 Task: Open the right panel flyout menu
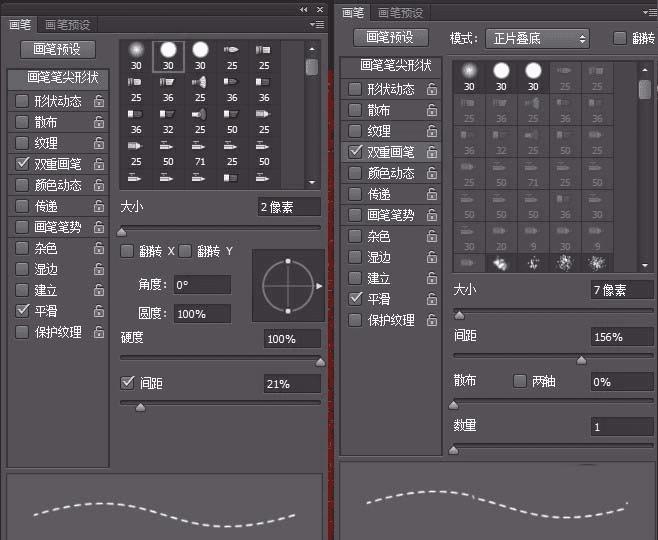pyautogui.click(x=649, y=13)
